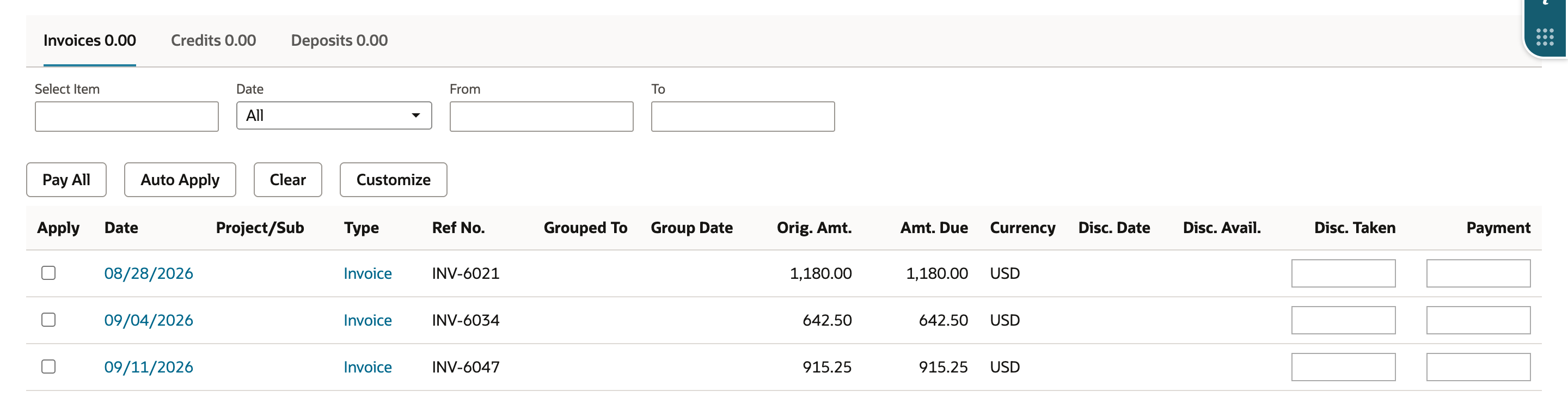Click the Disc. Avail. column header
This screenshot has width=1568, height=403.
(1222, 228)
